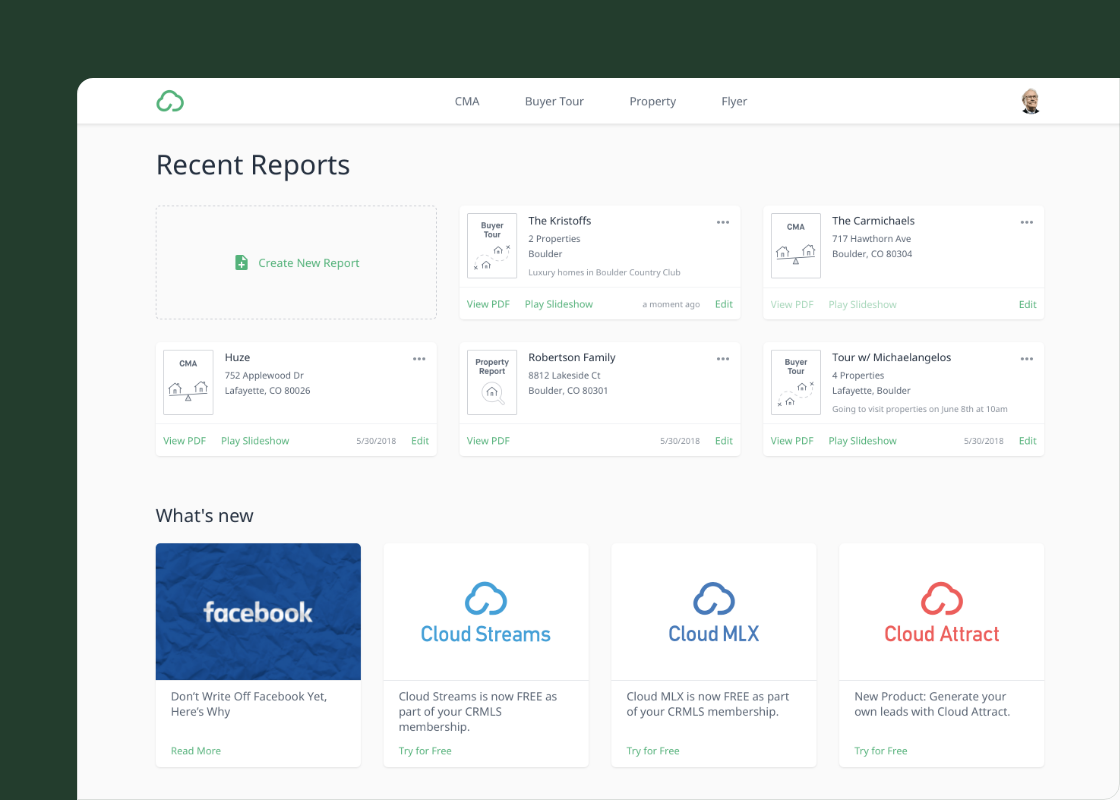Screen dimensions: 1120x800
Task: Click 'a moment ago' timestamp
Action: [x=671, y=304]
